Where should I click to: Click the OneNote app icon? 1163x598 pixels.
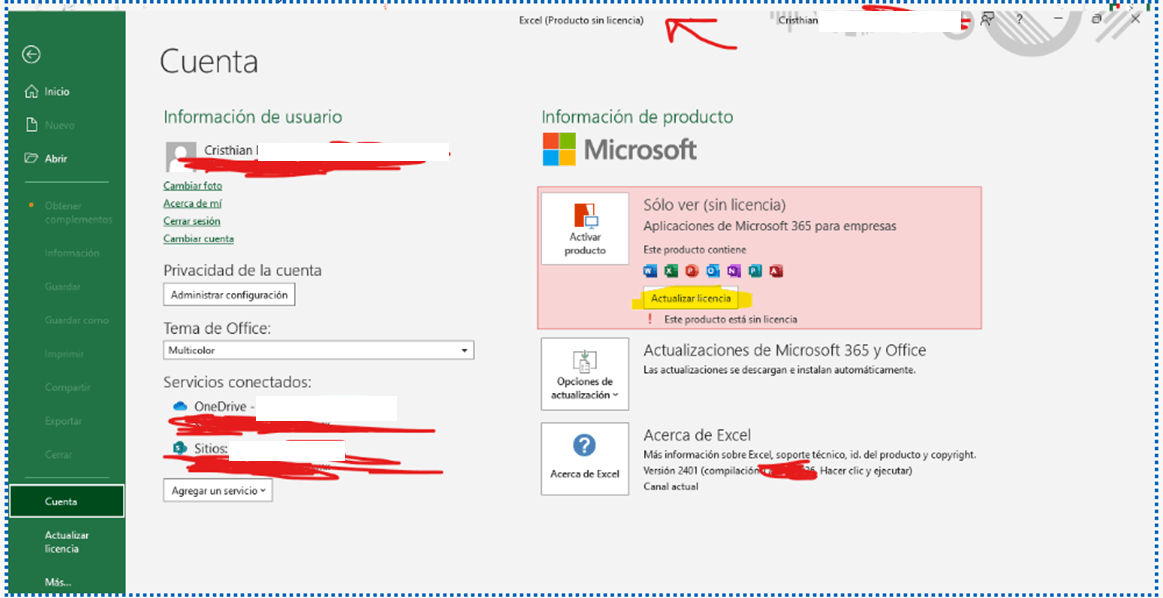(734, 271)
